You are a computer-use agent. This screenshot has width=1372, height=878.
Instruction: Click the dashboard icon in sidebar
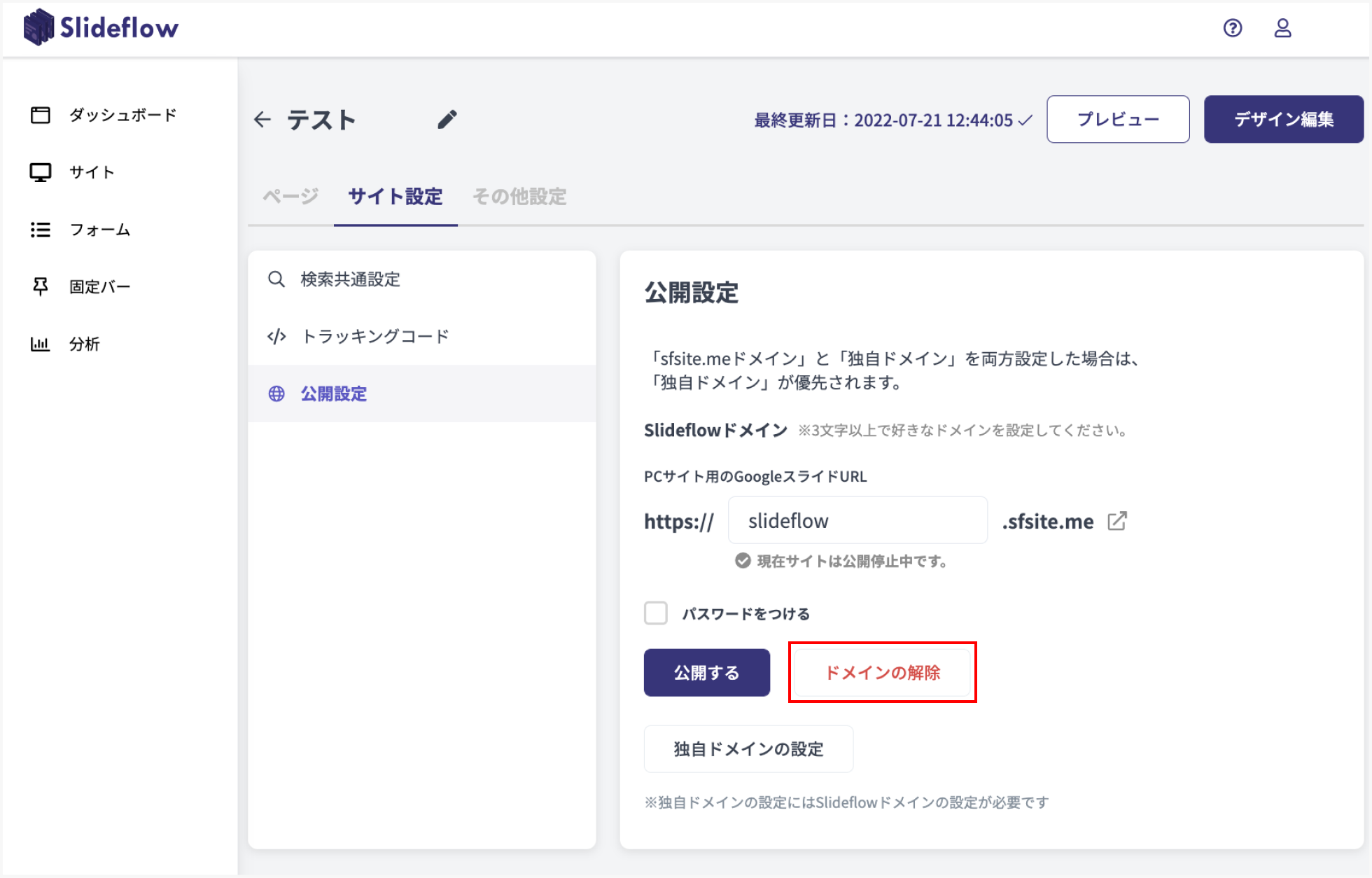pyautogui.click(x=41, y=115)
